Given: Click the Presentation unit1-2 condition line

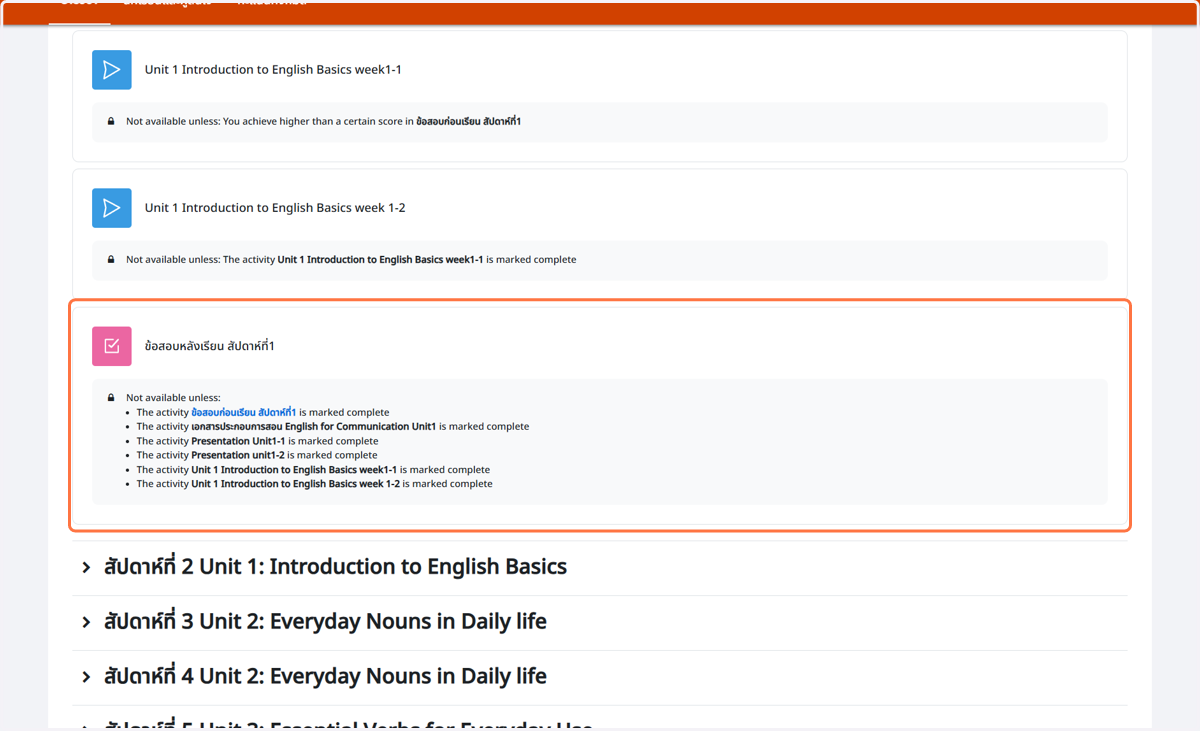Looking at the screenshot, I should coord(257,455).
